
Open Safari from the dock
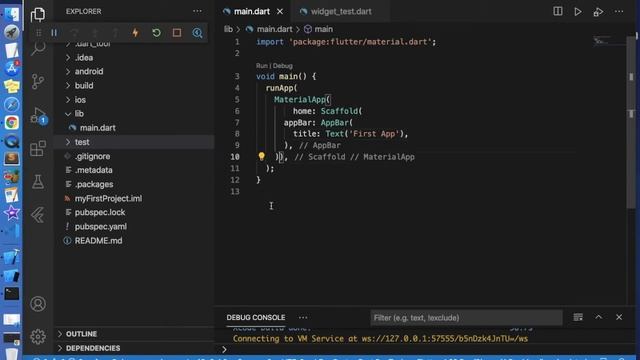click(11, 104)
